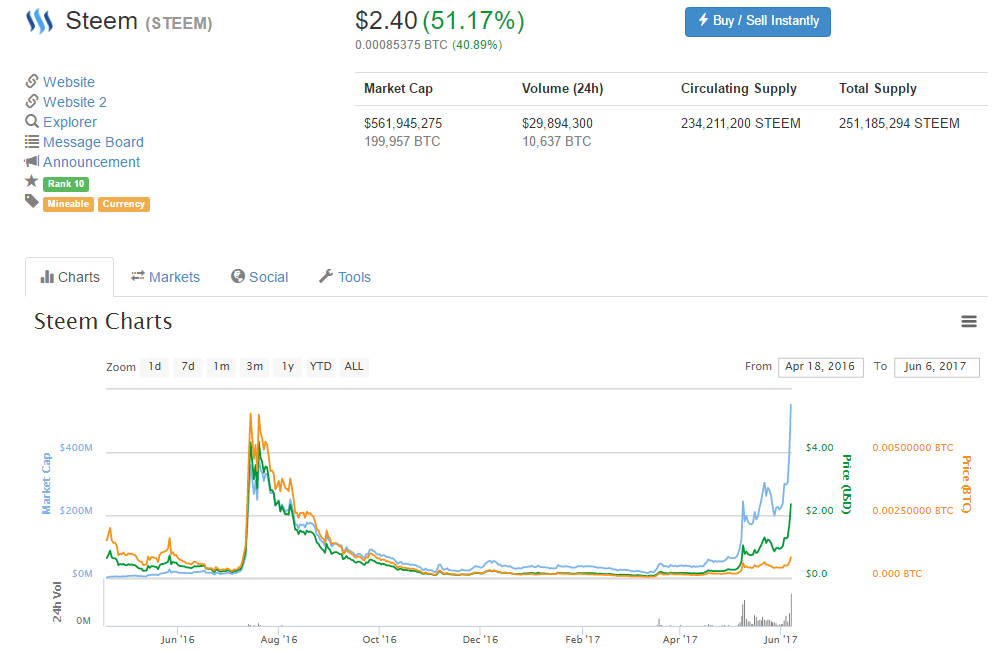Click the lightning bolt icon in Buy button

703,20
